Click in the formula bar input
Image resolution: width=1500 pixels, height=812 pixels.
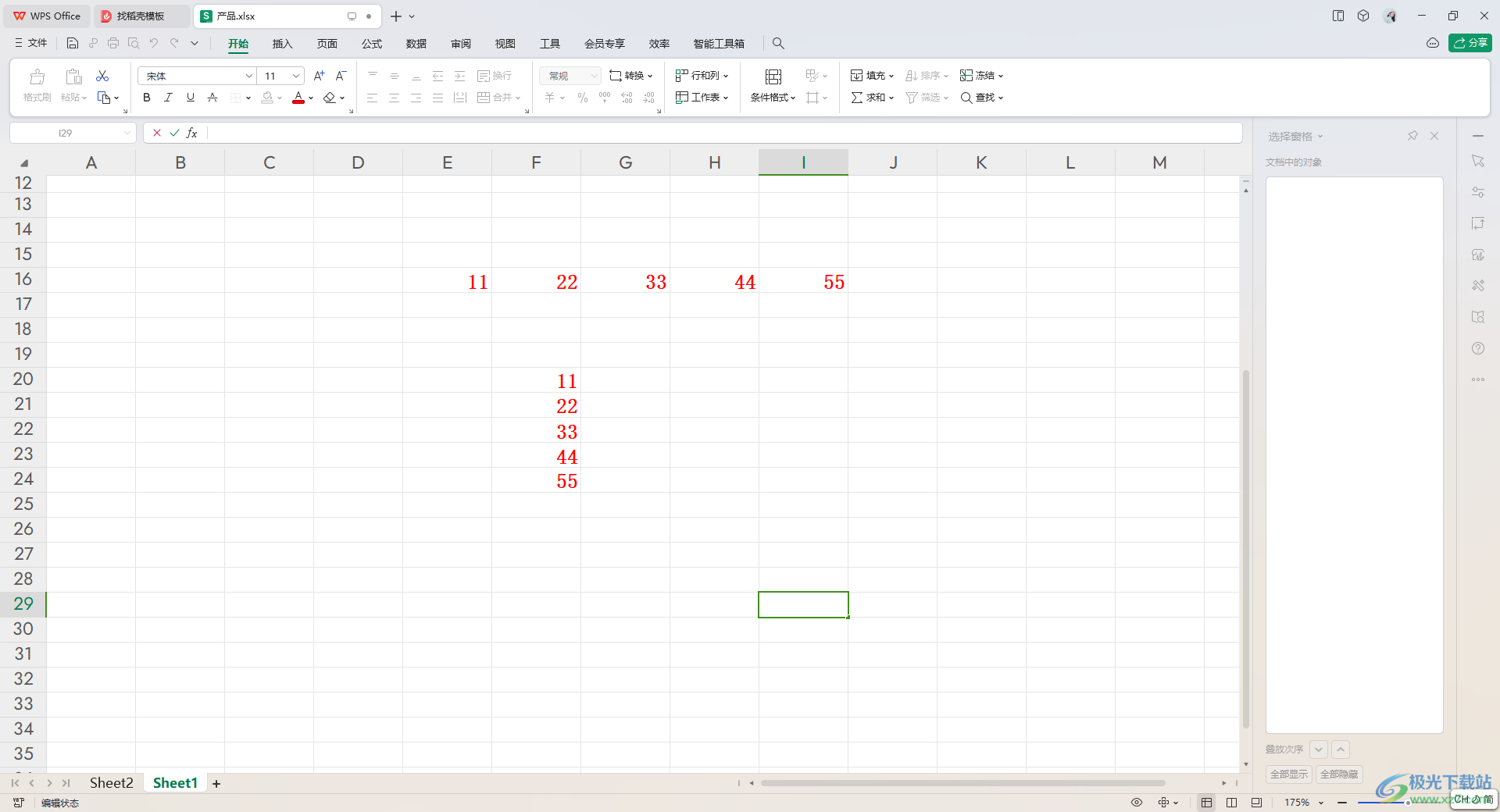pyautogui.click(x=723, y=133)
